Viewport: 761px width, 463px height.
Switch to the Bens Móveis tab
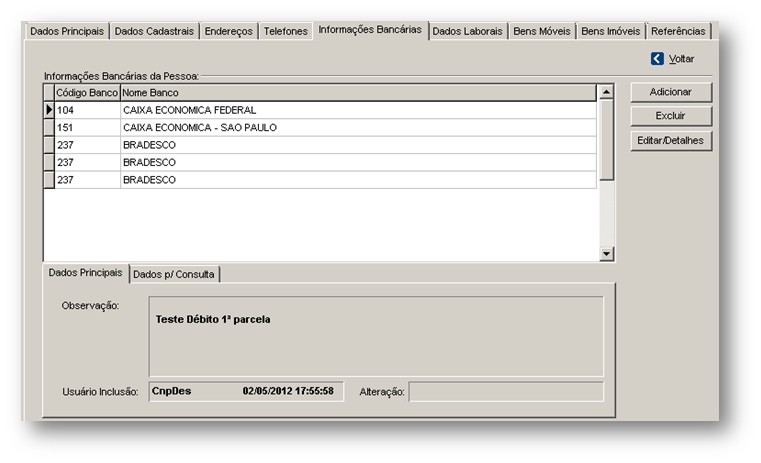(542, 31)
